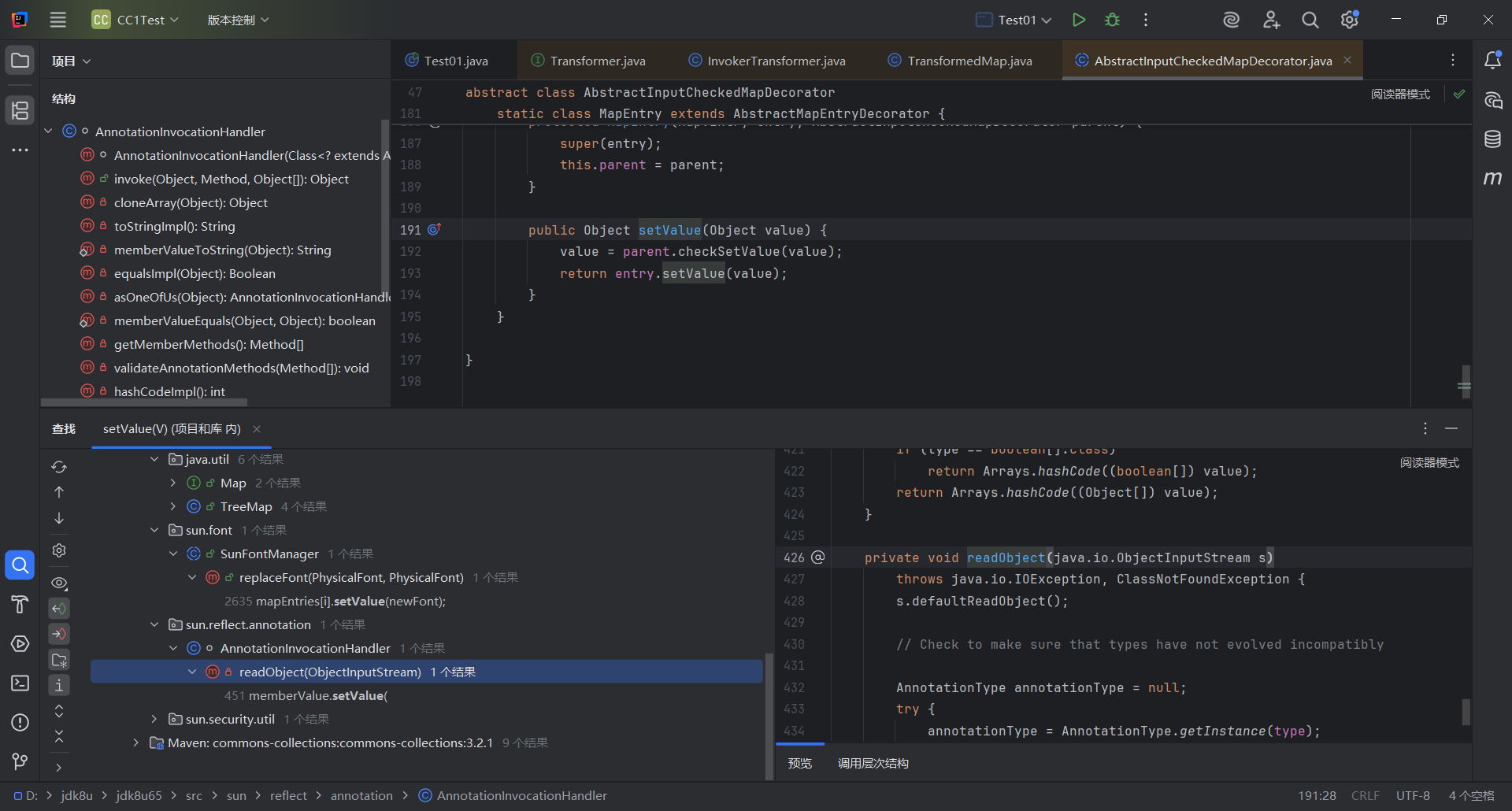
Task: Open the 项目 view dropdown
Action: (71, 61)
